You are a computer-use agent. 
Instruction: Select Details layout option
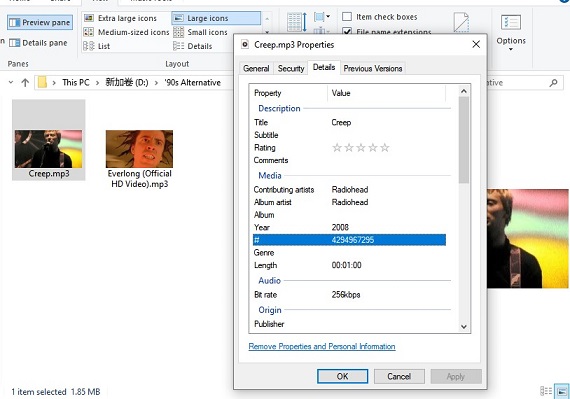click(193, 46)
